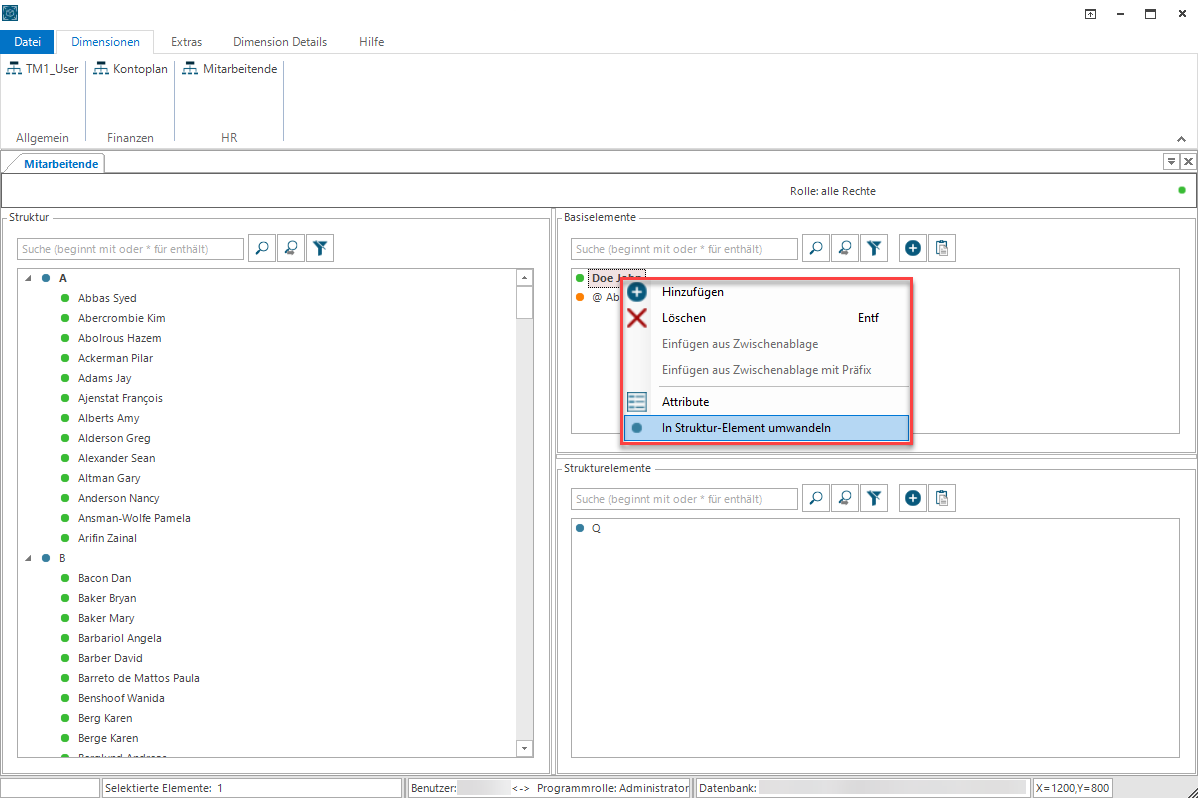Select Abercrombie Kim in the tree
Viewport: 1198px width, 798px height.
(121, 318)
